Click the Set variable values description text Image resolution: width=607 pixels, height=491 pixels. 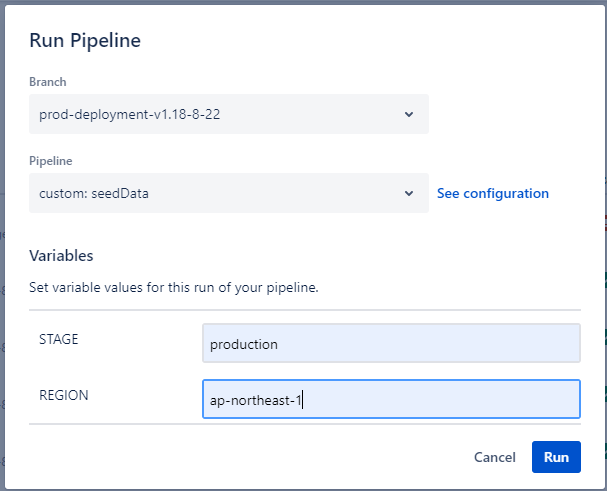point(174,288)
